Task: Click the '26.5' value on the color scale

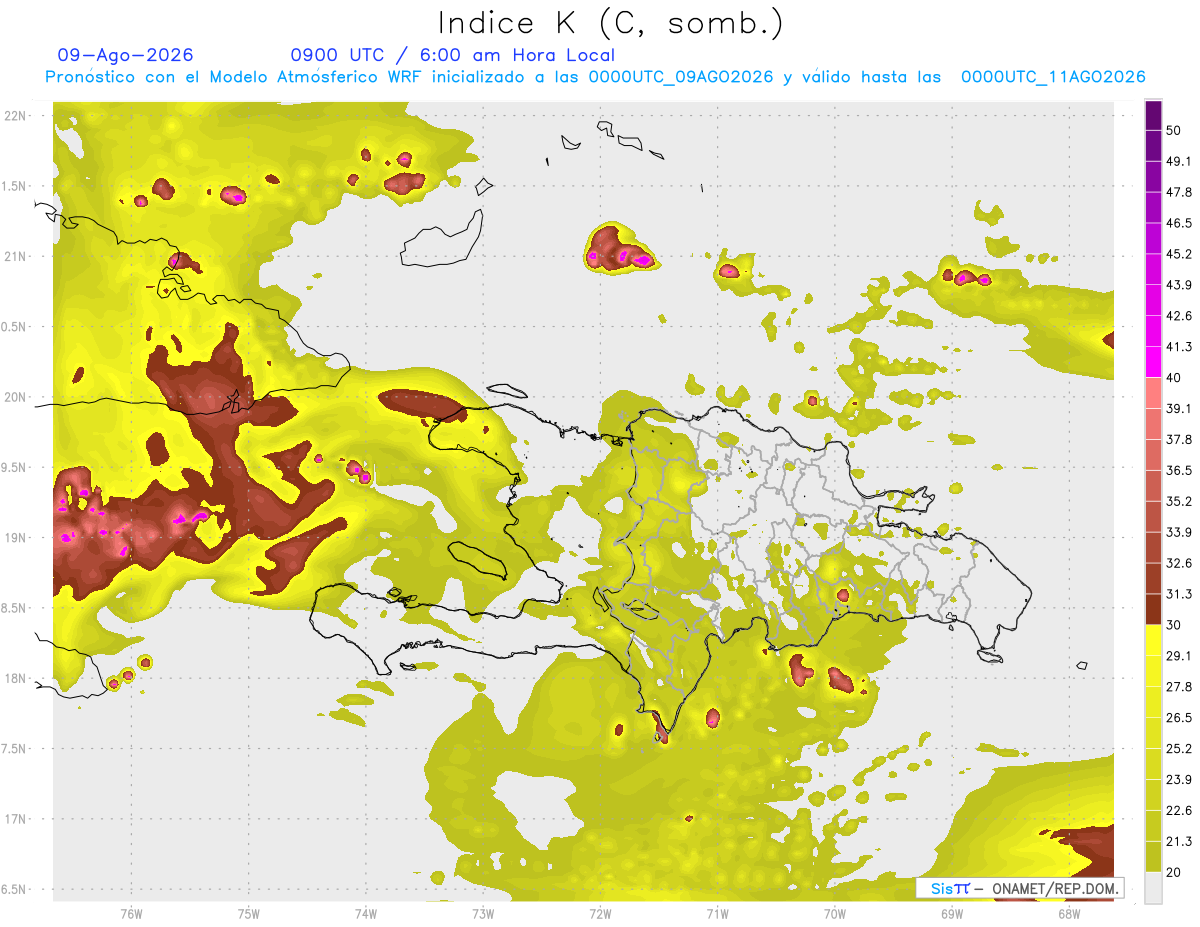Action: pyautogui.click(x=1179, y=718)
